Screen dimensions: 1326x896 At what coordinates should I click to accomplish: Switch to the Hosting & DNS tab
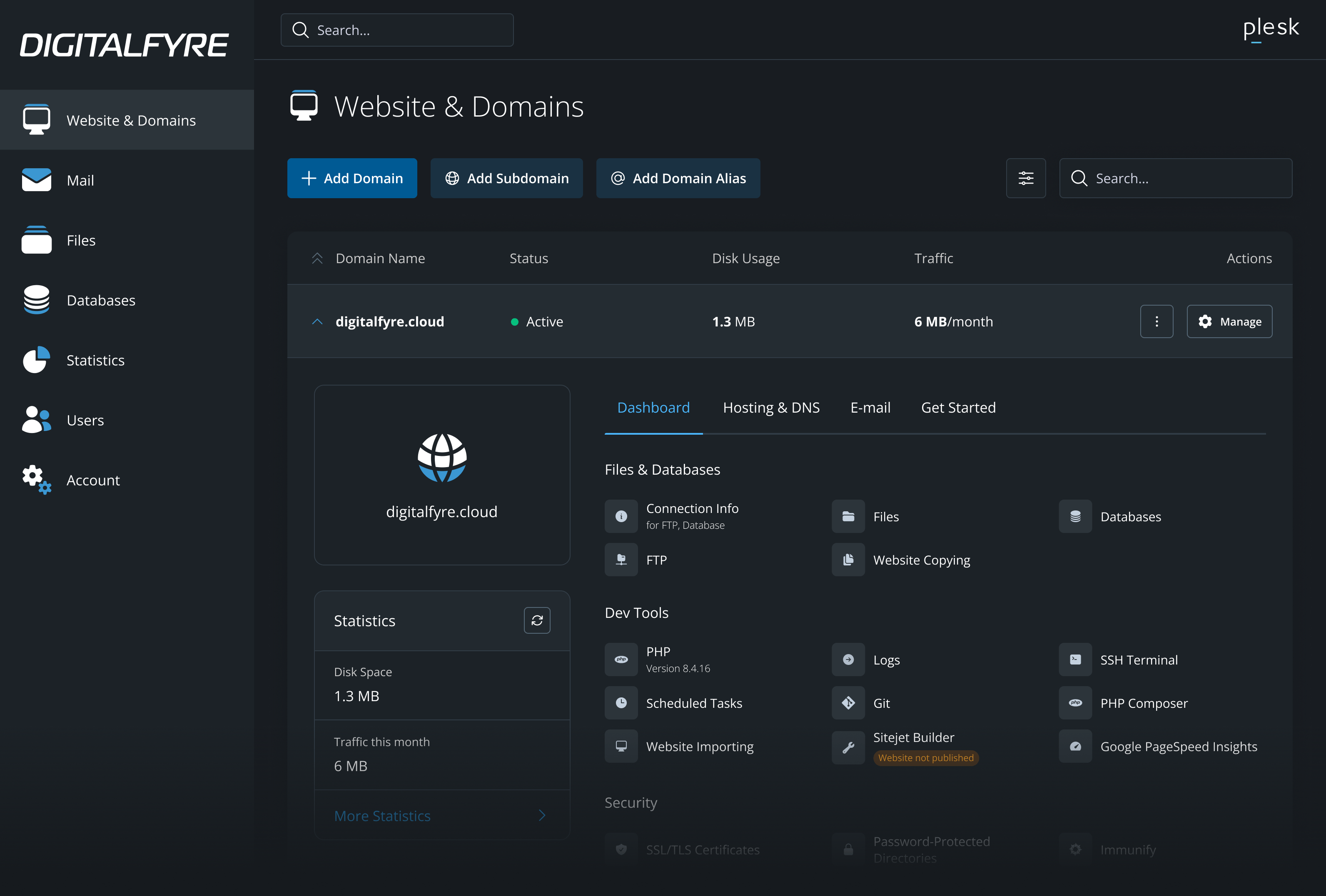coord(771,407)
